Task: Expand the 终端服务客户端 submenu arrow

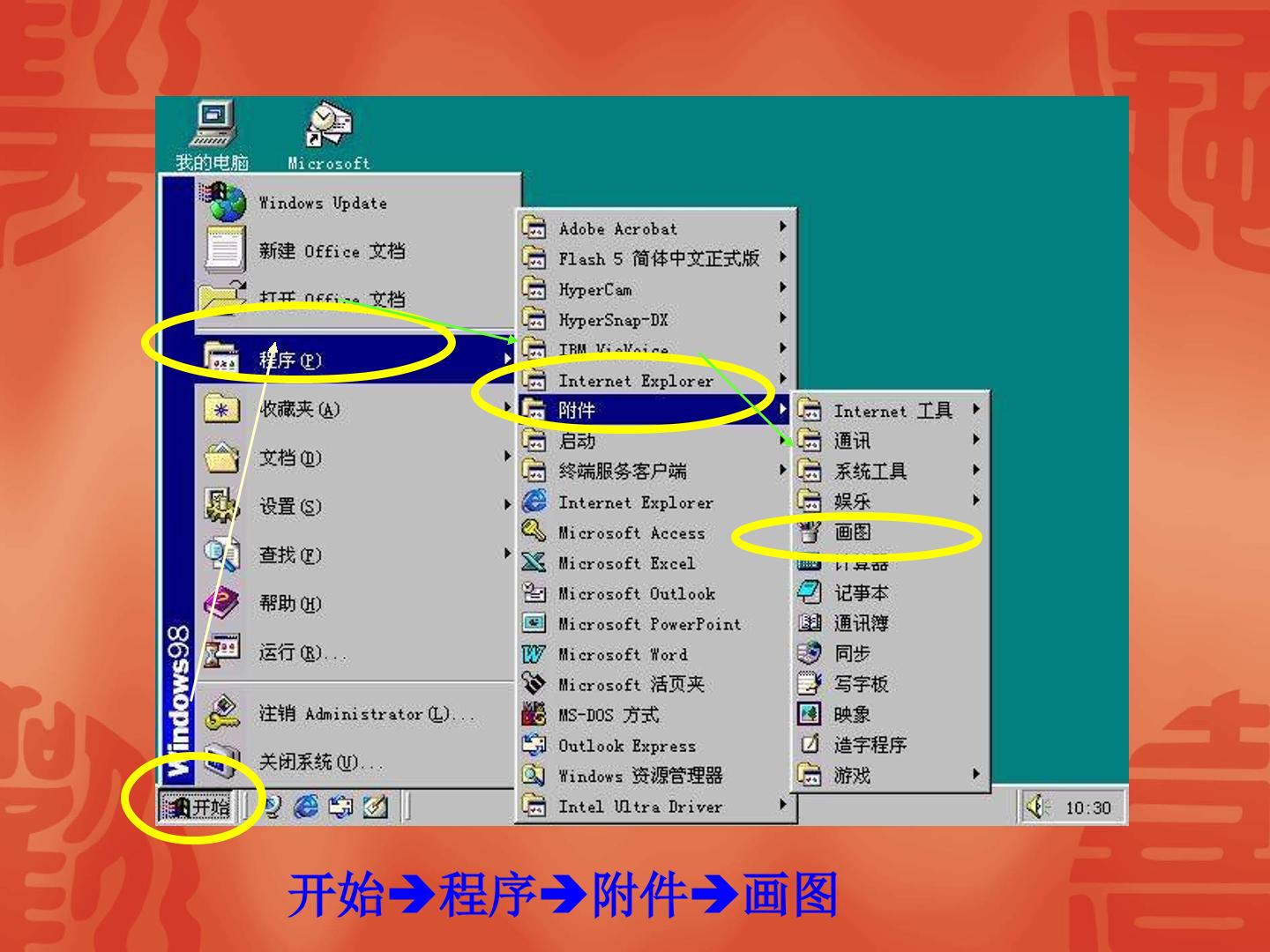Action: 782,471
